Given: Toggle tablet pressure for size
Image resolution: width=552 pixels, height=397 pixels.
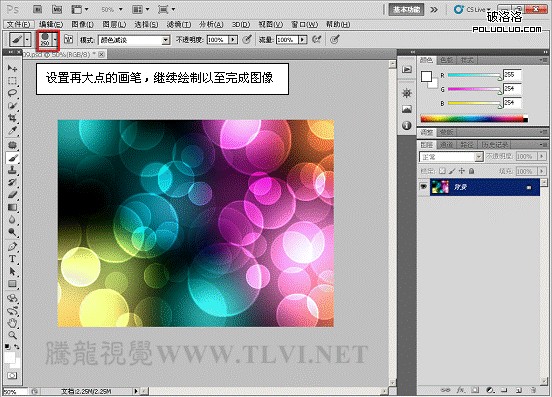Looking at the screenshot, I should pyautogui.click(x=335, y=39).
